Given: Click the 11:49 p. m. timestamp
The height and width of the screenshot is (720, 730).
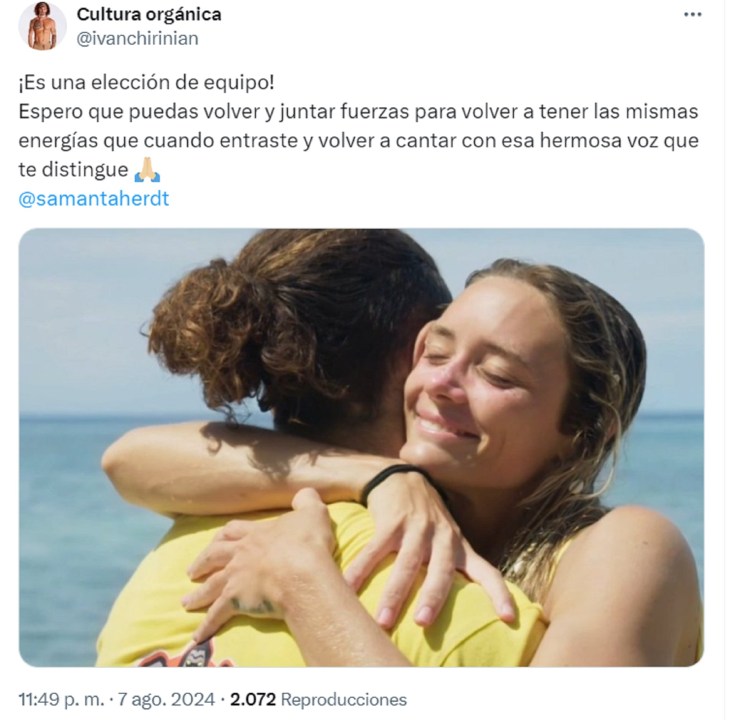Looking at the screenshot, I should pyautogui.click(x=61, y=700).
